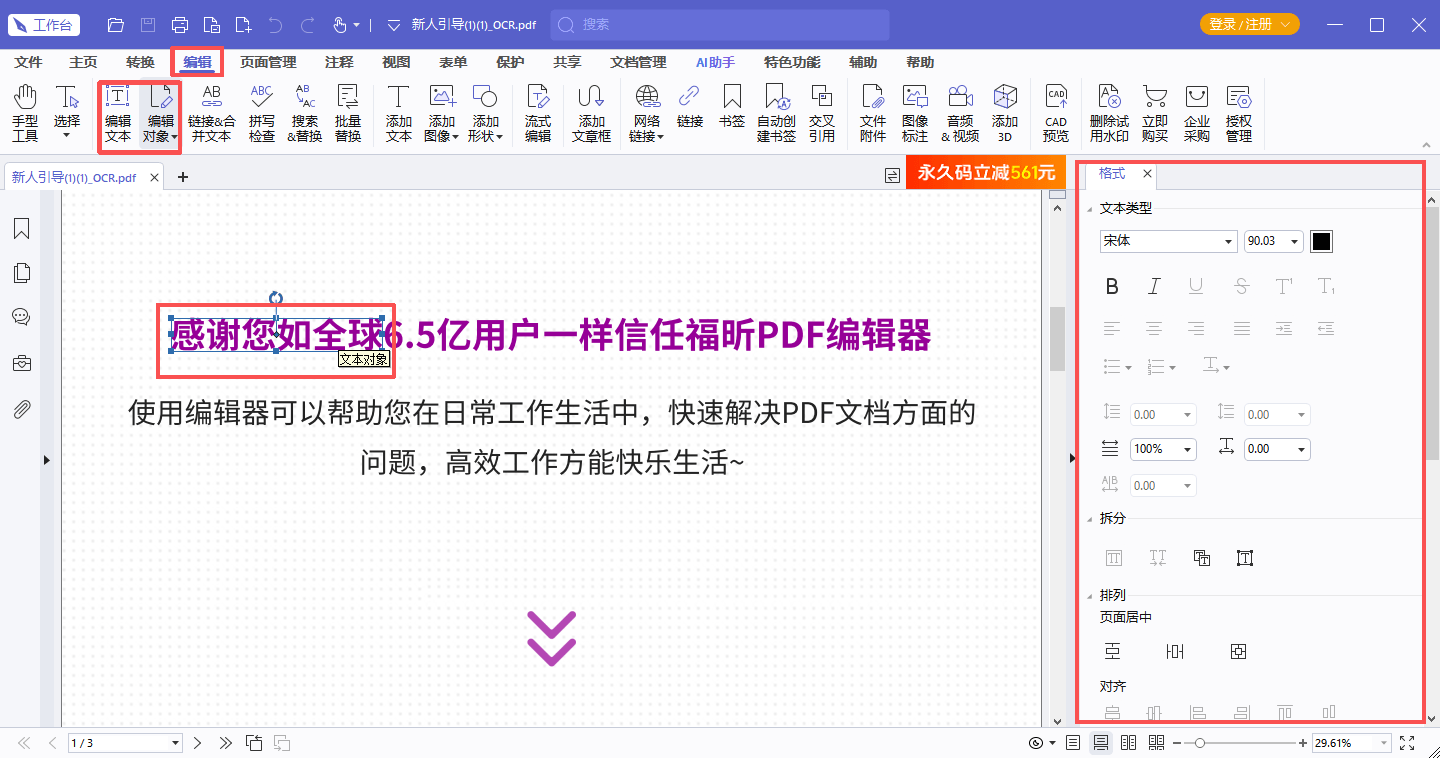The height and width of the screenshot is (758, 1440).
Task: Open the comments panel in left sidebar
Action: tap(21, 317)
